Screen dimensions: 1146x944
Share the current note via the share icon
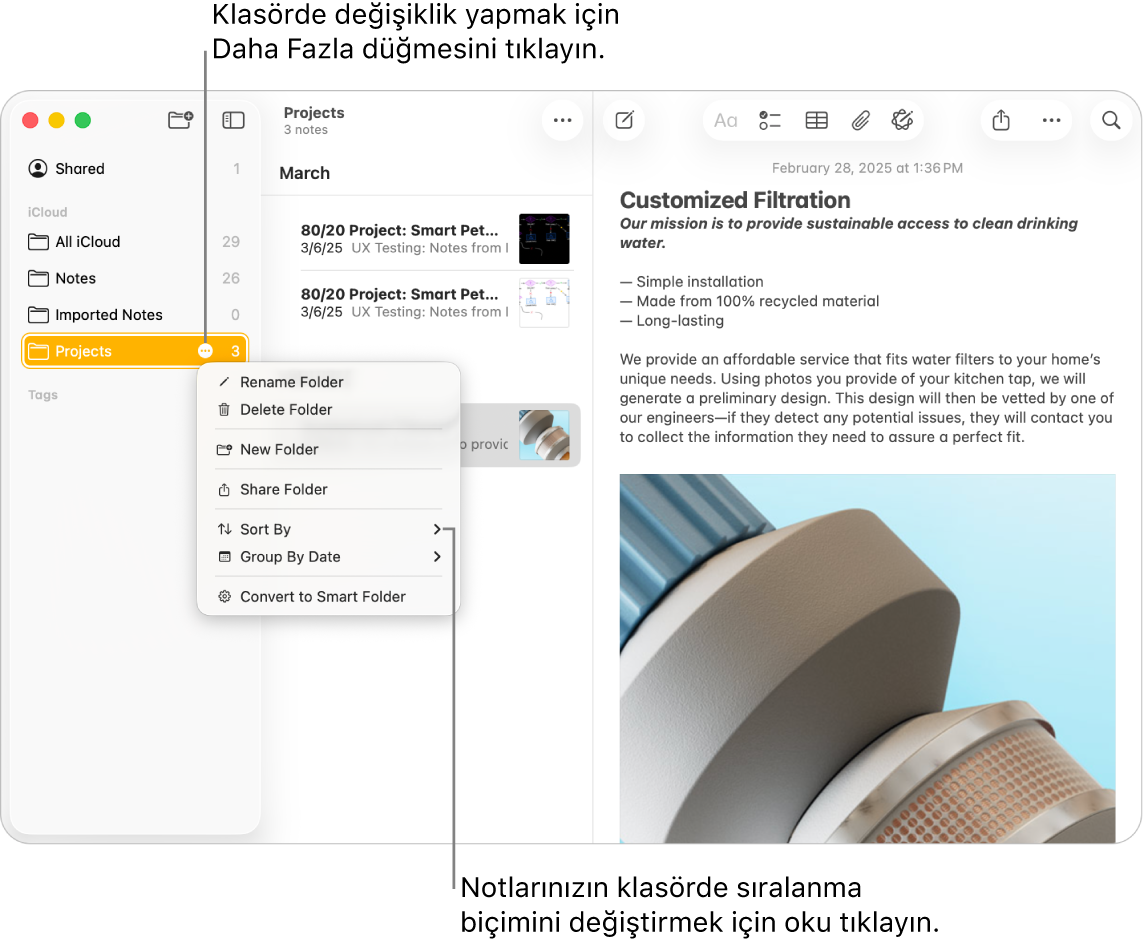(x=1001, y=120)
